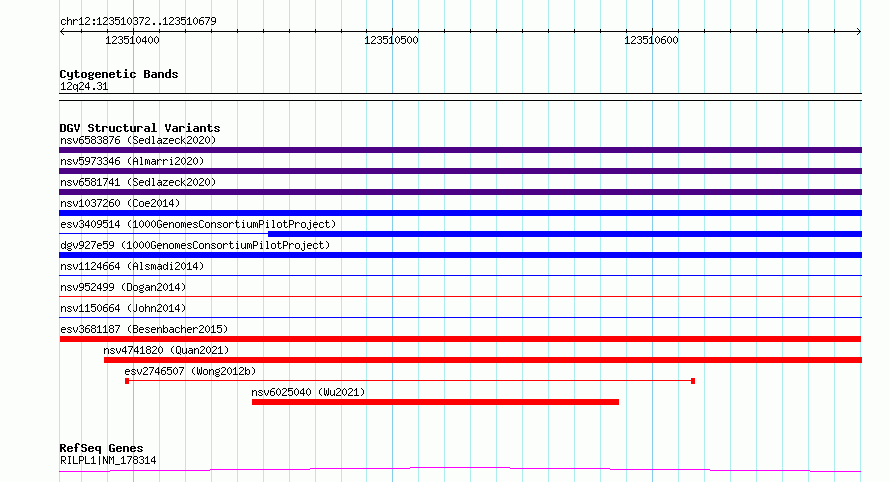This screenshot has width=890, height=482.
Task: Click the chr12:123510372..123510679 region label
Action: click(138, 22)
